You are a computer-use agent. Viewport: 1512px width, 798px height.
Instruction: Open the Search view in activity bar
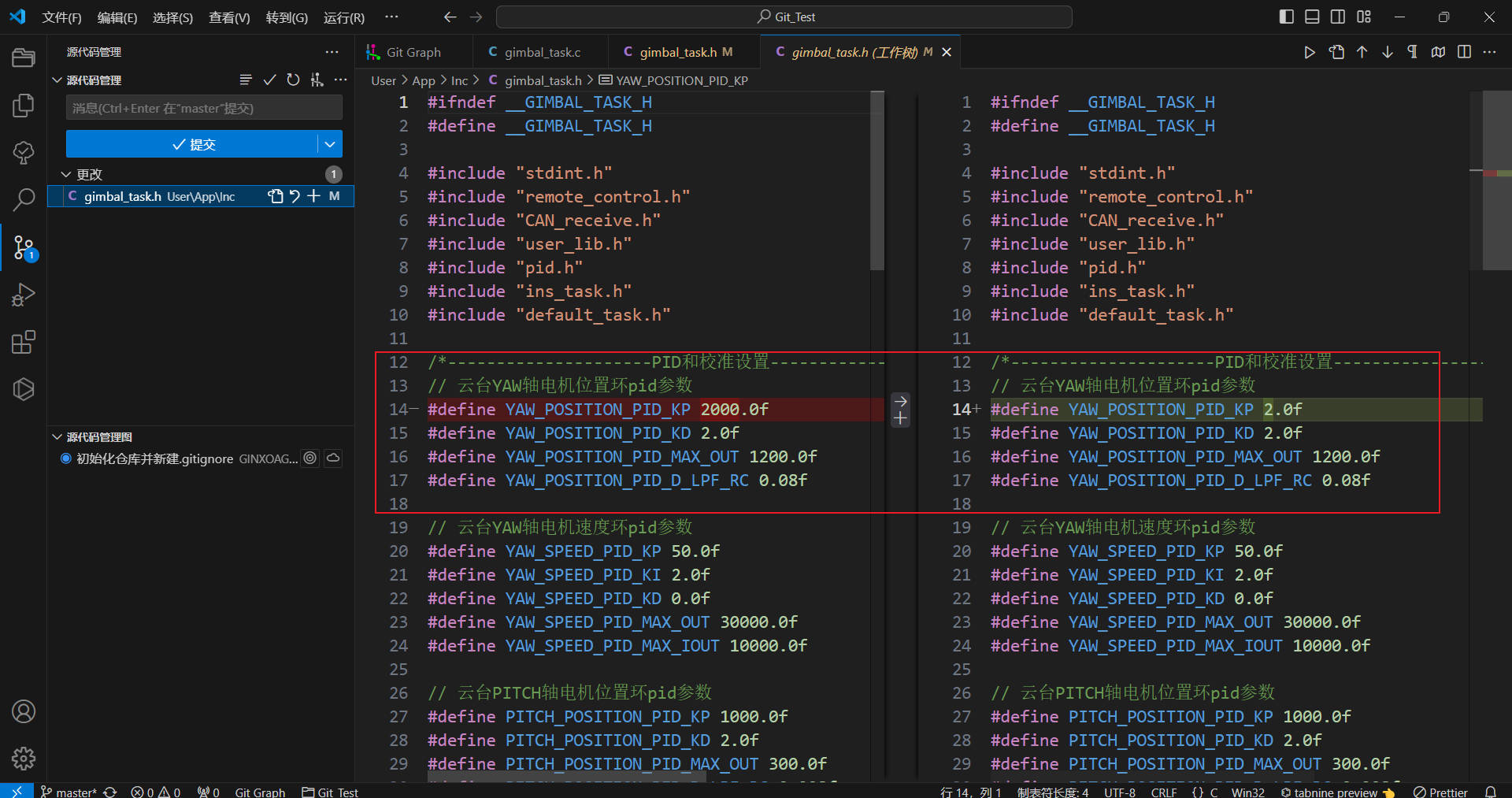click(24, 199)
